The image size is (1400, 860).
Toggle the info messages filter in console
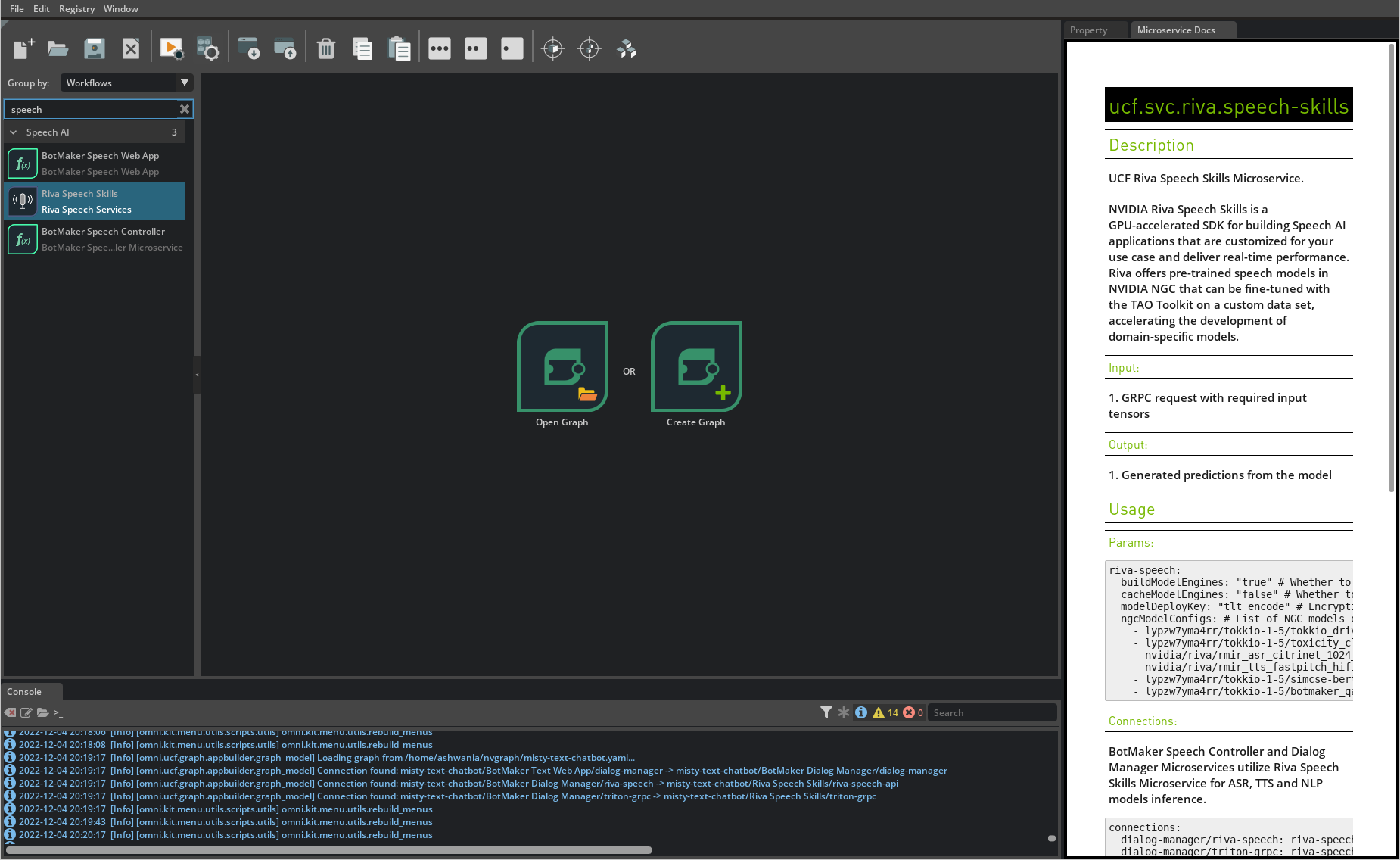point(861,712)
